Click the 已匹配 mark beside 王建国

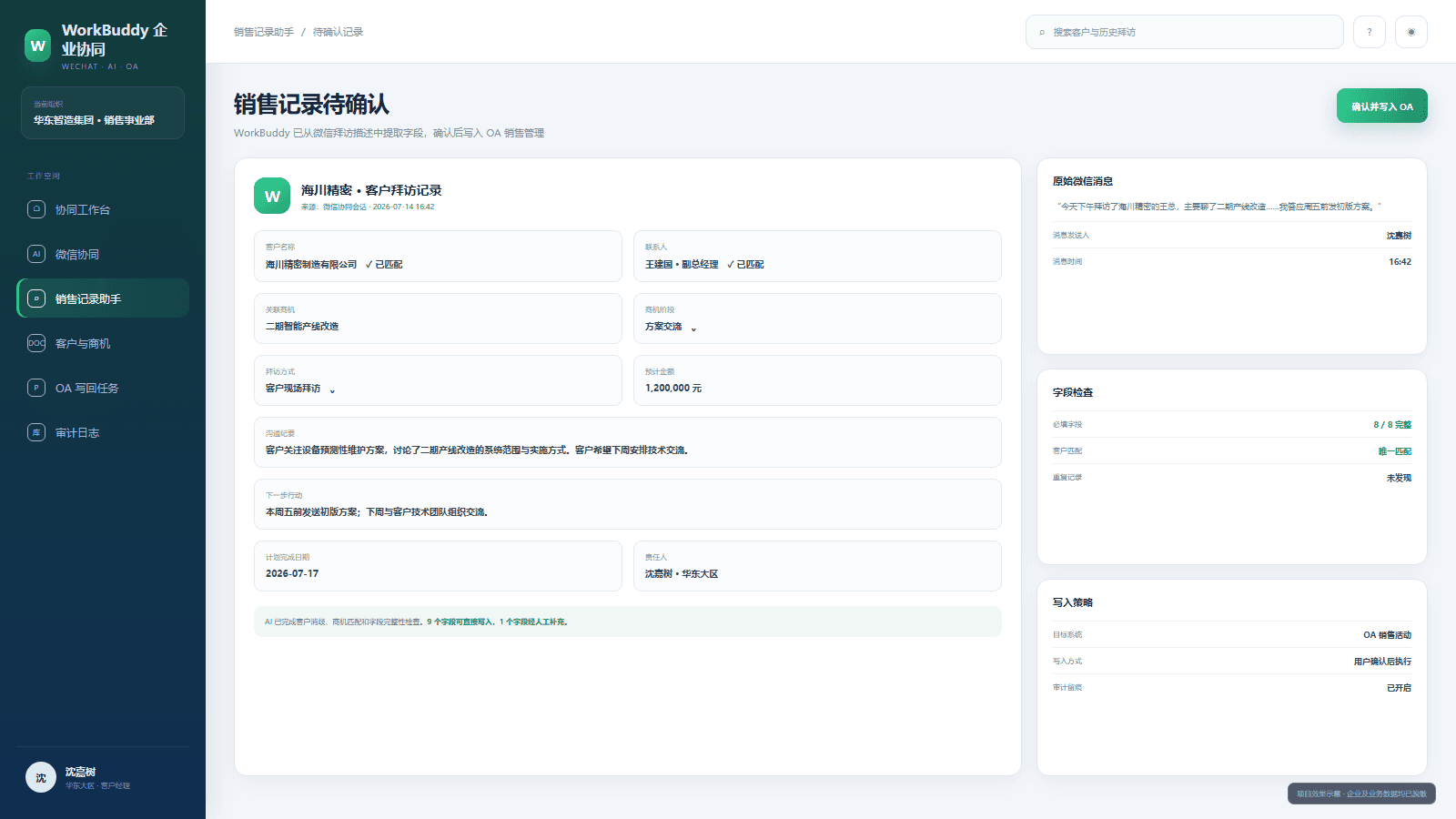(x=745, y=265)
